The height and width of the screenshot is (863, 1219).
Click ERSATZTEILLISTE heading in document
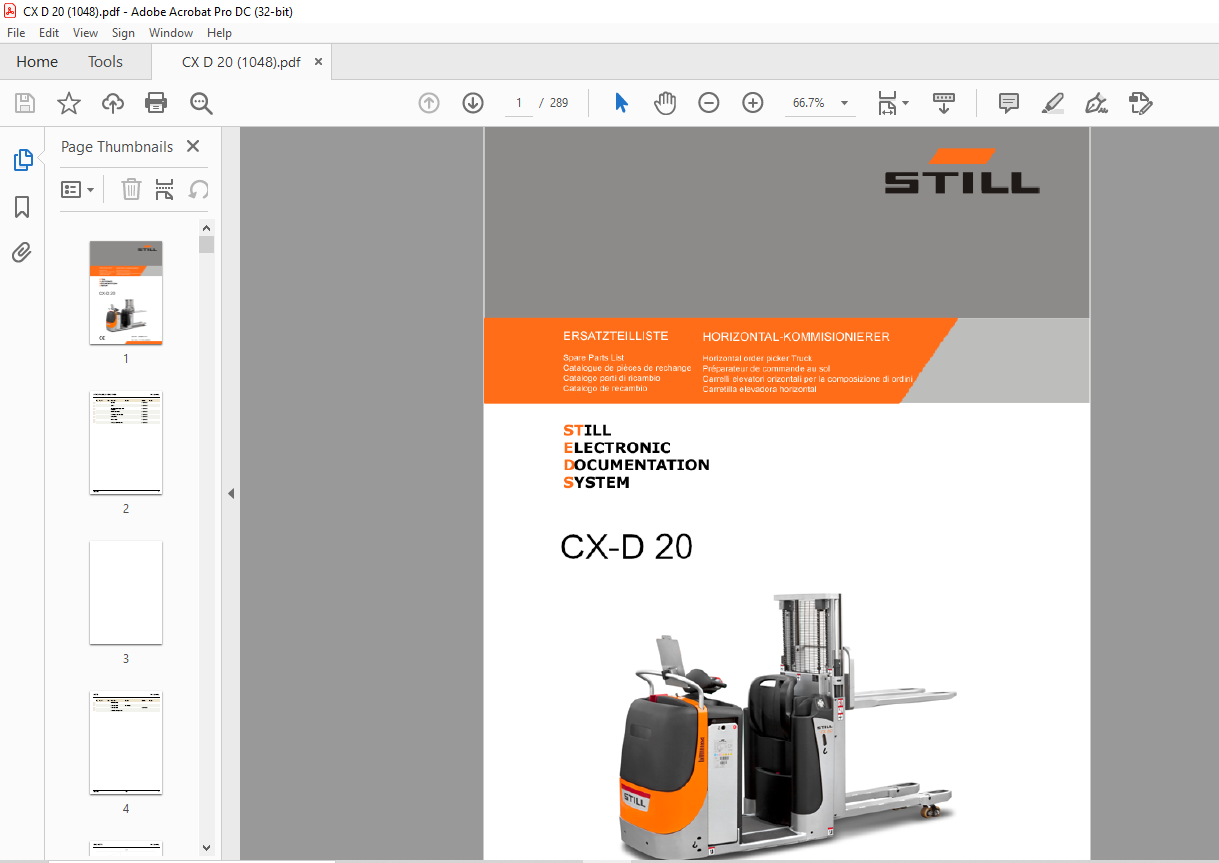615,336
